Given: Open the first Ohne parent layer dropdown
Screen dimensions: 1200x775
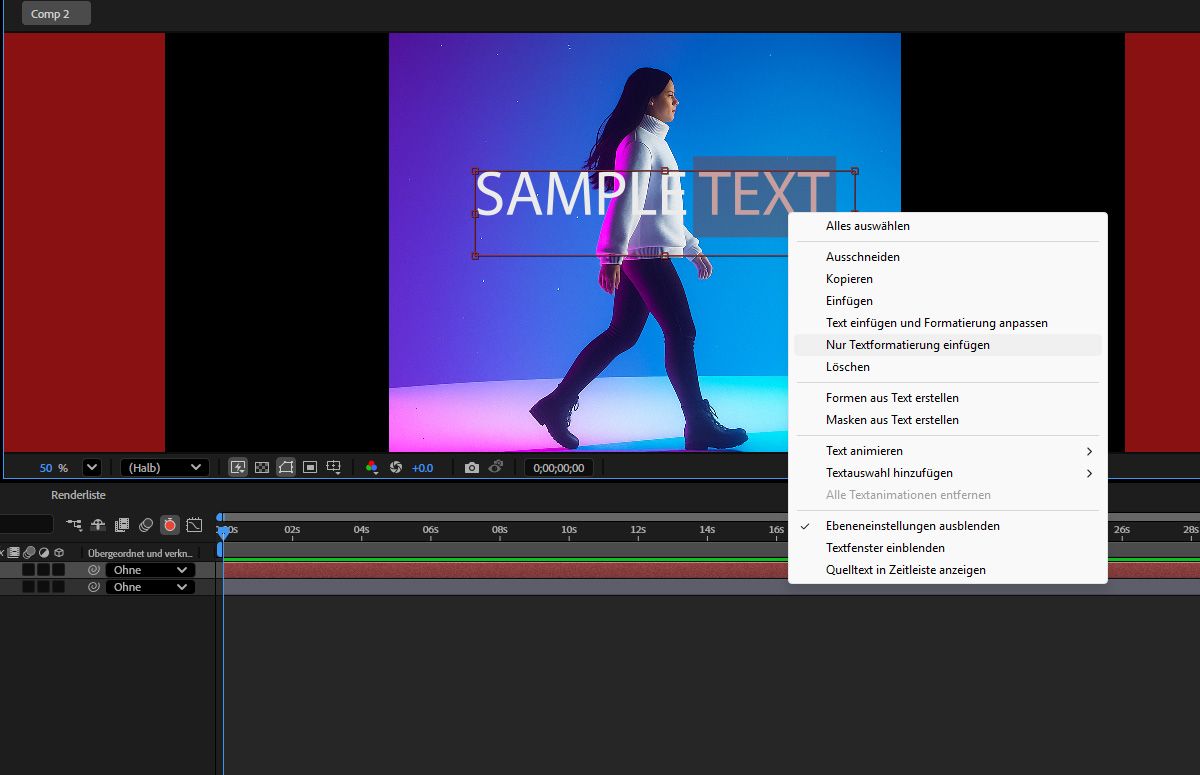Looking at the screenshot, I should pyautogui.click(x=148, y=569).
